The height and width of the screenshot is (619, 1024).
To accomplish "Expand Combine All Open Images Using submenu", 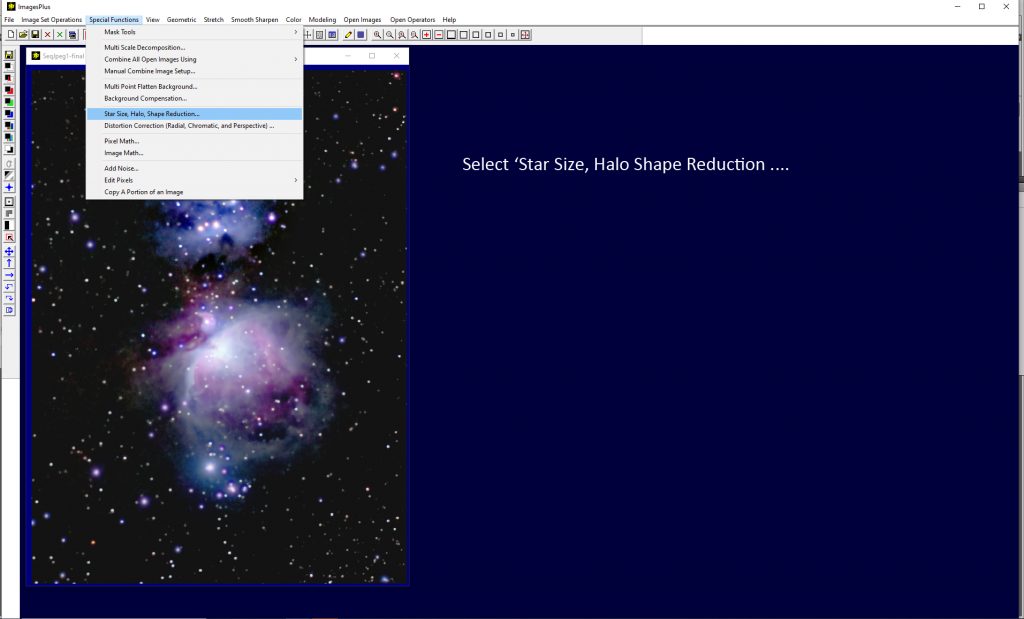I will click(x=195, y=59).
